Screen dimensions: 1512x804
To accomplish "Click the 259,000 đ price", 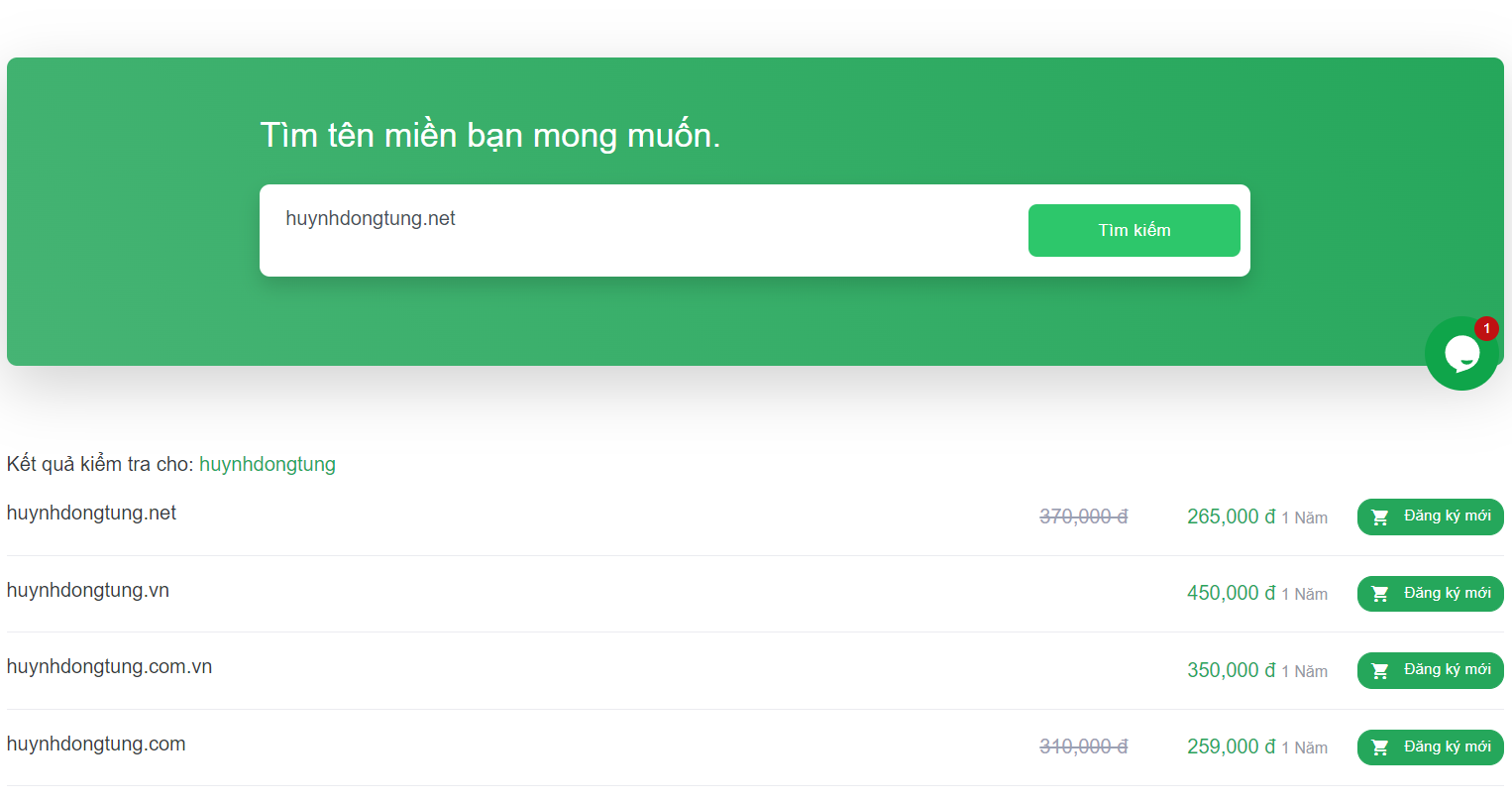I will tap(1232, 747).
